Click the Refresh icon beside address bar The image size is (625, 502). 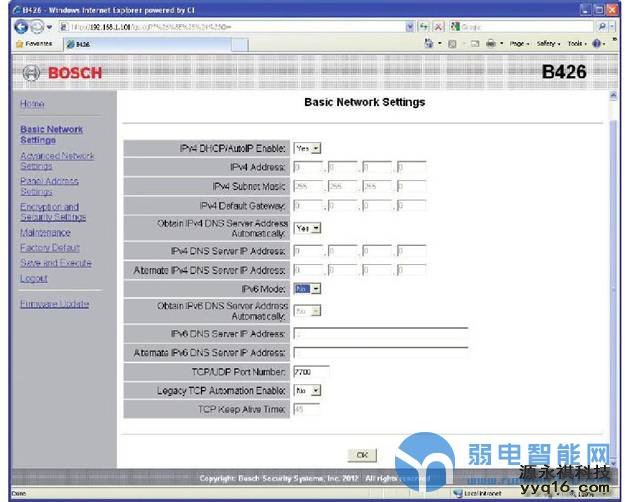tap(425, 25)
